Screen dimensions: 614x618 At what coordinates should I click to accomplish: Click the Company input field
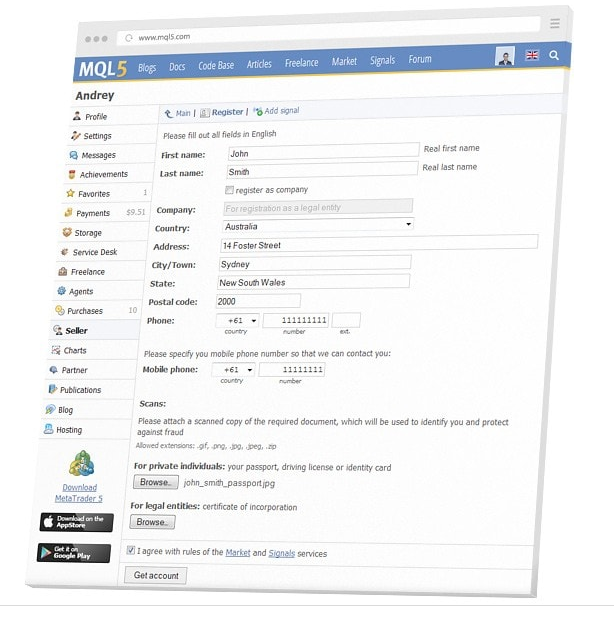point(318,207)
